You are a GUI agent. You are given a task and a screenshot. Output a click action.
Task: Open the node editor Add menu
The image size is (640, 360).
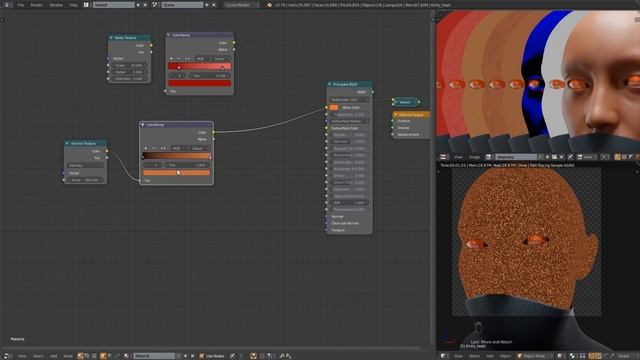(53, 356)
